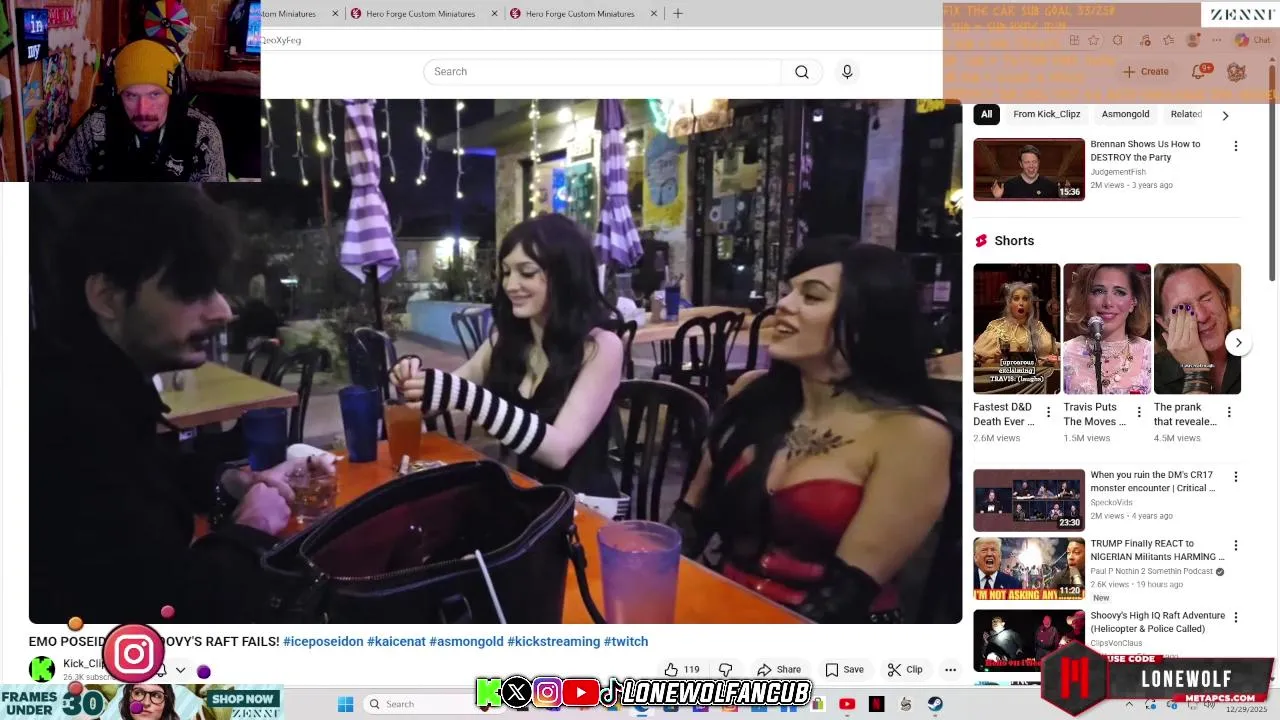
Task: Open the #asmongold hashtag link
Action: [x=466, y=642]
